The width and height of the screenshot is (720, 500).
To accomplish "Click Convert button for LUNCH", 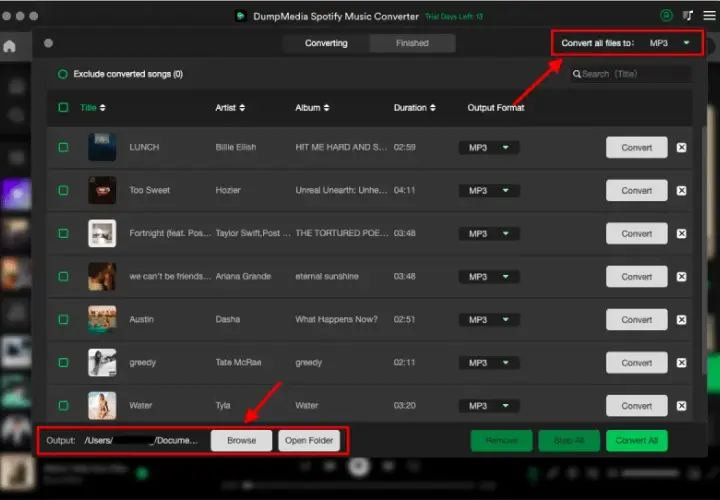I will tap(636, 147).
